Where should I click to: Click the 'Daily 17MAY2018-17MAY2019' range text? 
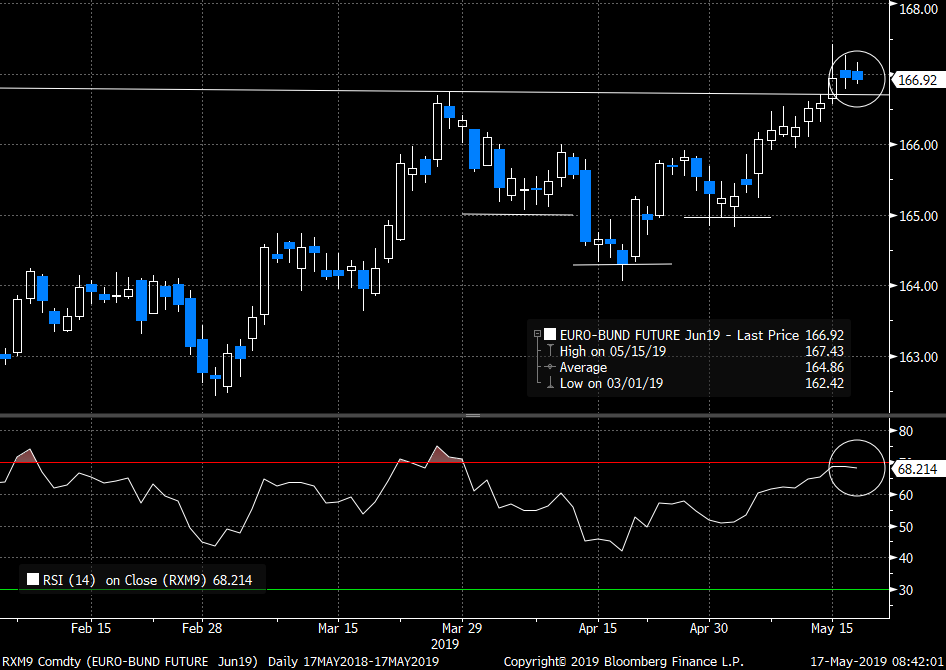pyautogui.click(x=353, y=662)
